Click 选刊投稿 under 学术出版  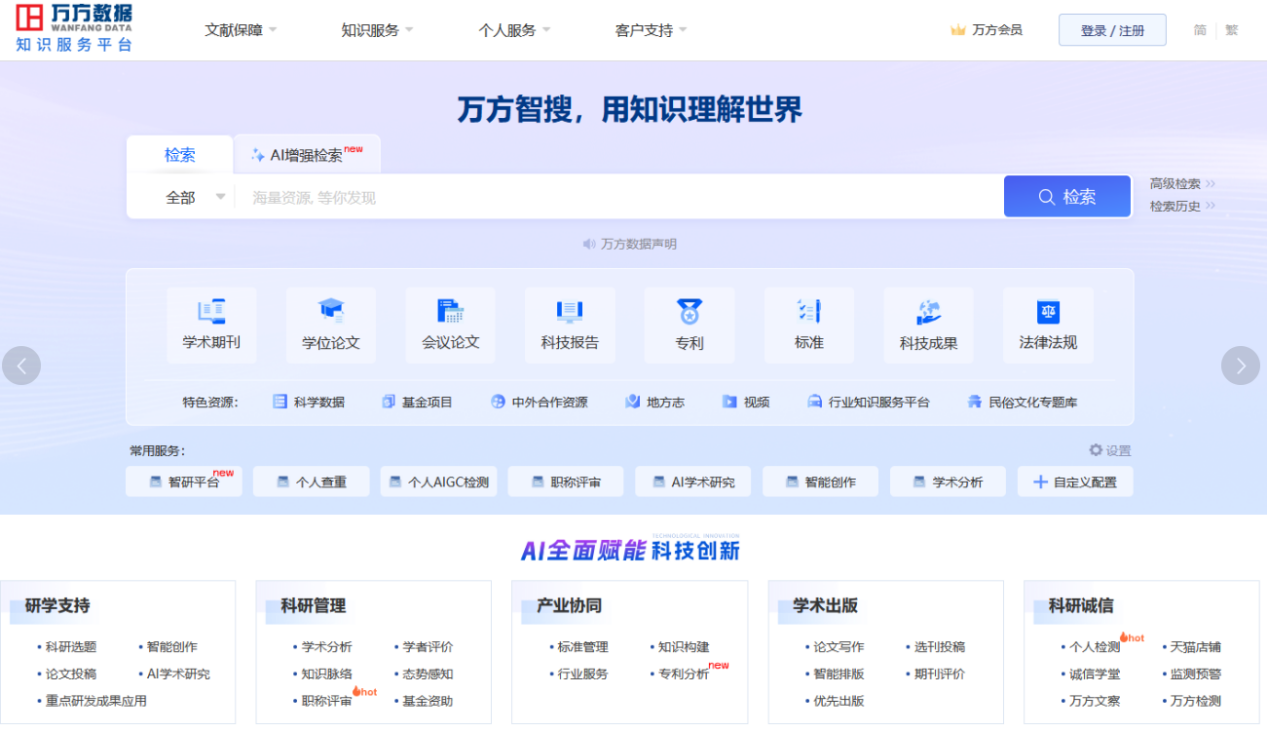[x=940, y=647]
